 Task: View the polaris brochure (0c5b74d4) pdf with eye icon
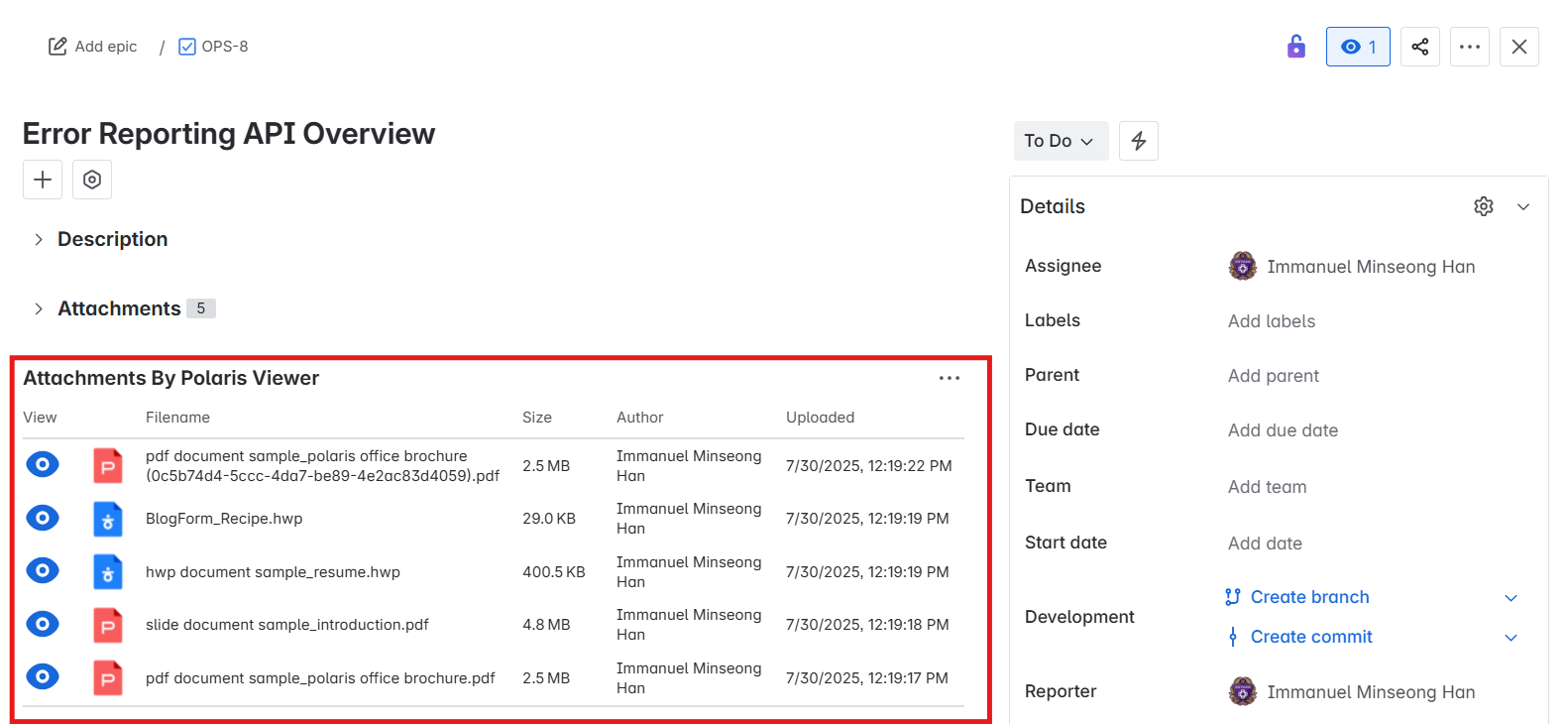tap(43, 464)
